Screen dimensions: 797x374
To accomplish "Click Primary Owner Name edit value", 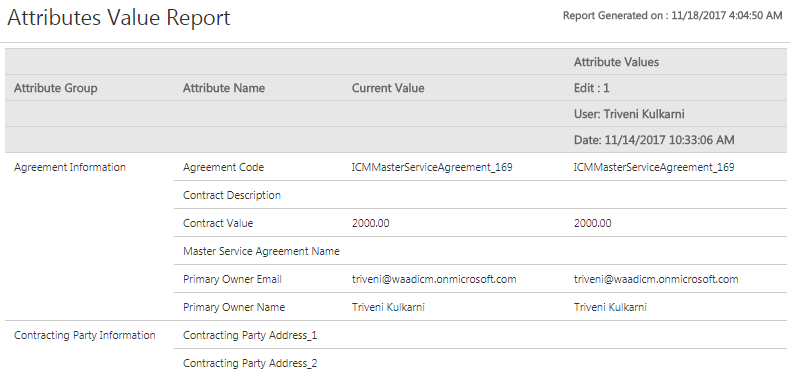I will (610, 307).
